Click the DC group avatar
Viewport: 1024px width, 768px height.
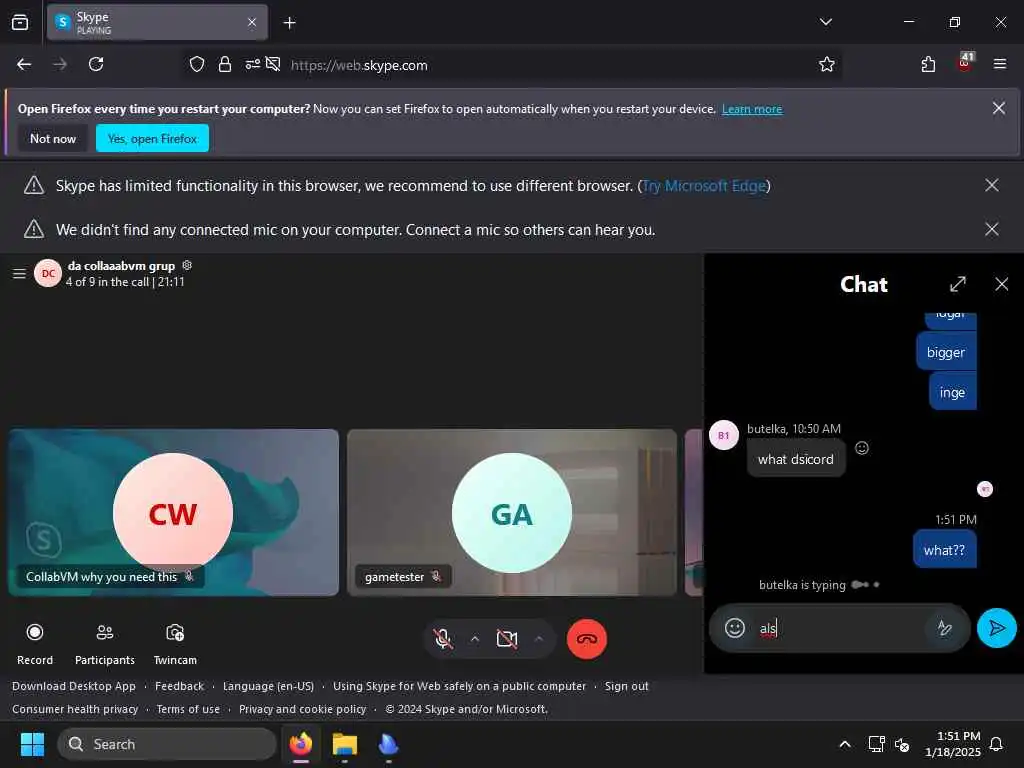click(48, 274)
